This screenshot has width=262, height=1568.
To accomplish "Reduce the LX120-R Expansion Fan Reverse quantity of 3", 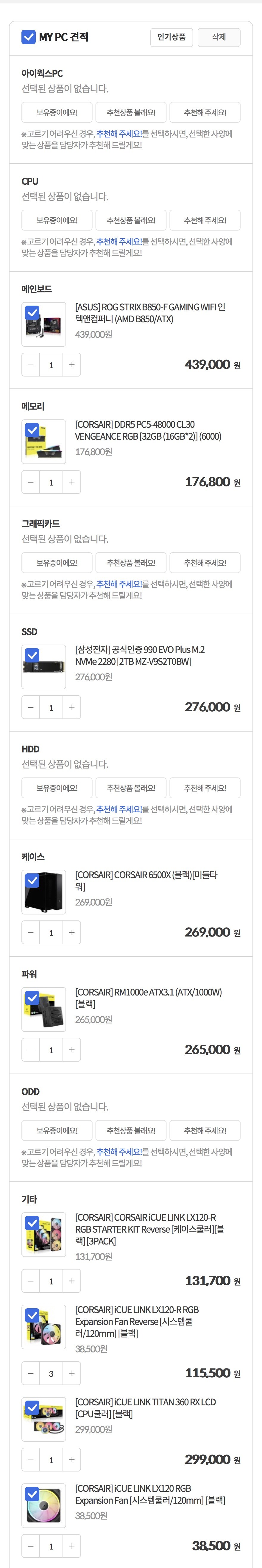I will click(x=30, y=1373).
